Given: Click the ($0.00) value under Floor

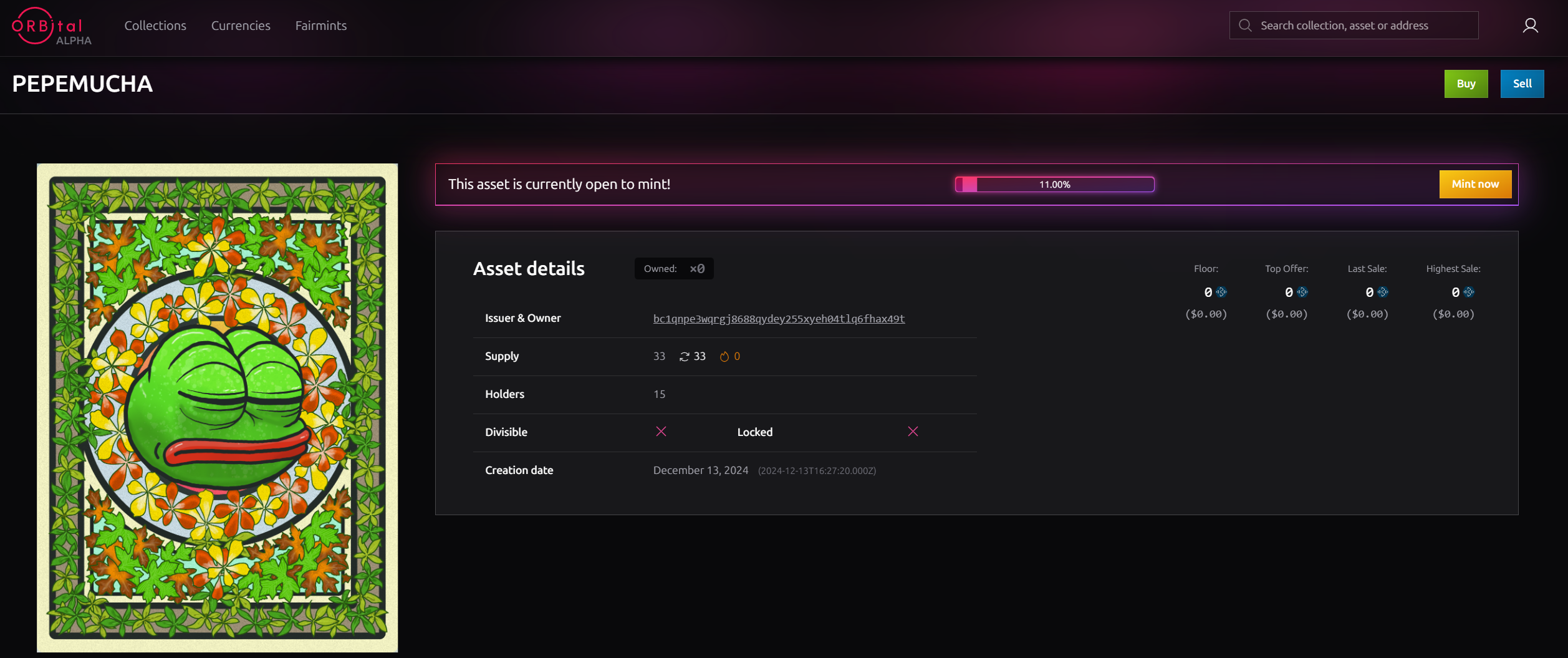Looking at the screenshot, I should pos(1206,314).
